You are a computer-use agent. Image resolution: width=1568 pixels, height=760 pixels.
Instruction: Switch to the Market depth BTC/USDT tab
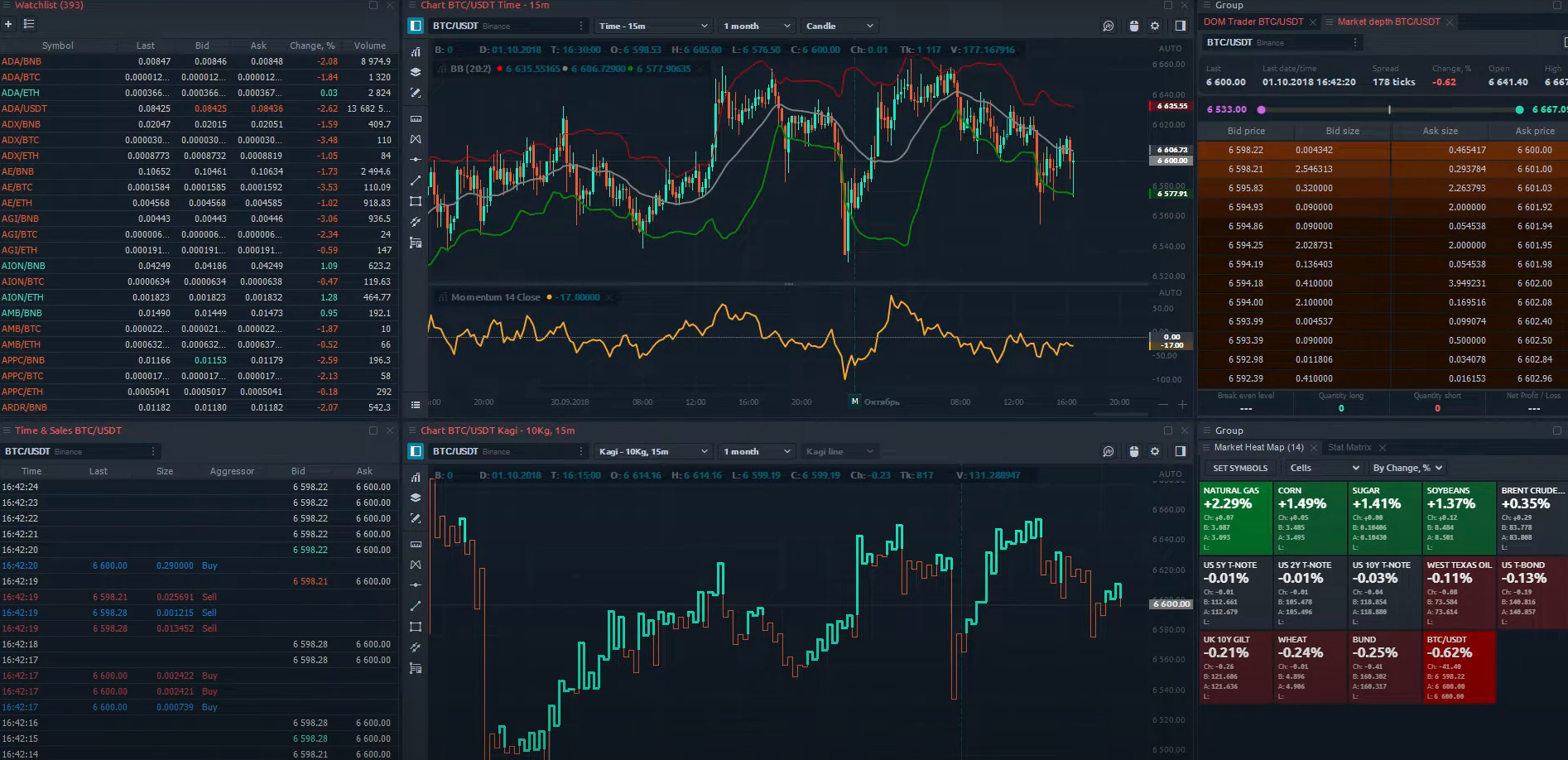(1388, 22)
